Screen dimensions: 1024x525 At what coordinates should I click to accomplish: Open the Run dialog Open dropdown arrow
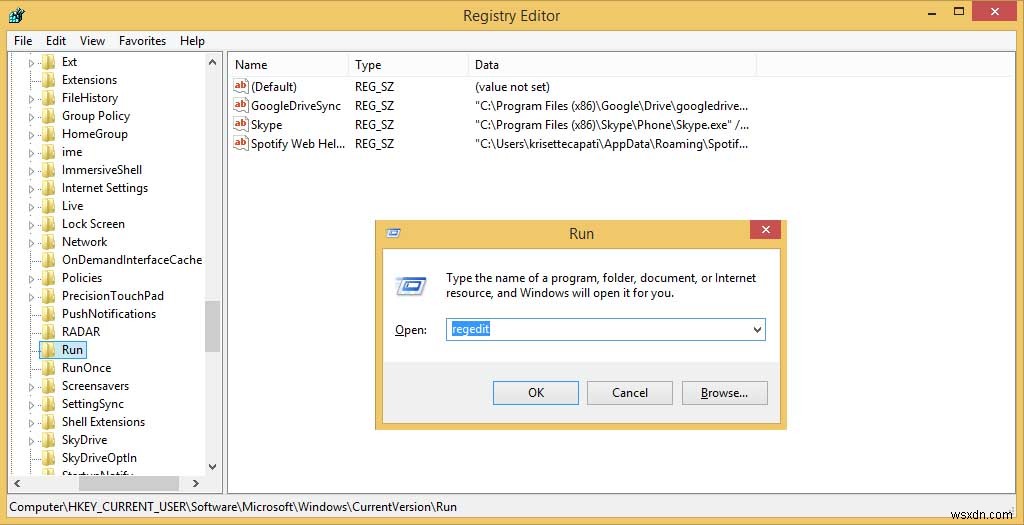click(x=757, y=330)
